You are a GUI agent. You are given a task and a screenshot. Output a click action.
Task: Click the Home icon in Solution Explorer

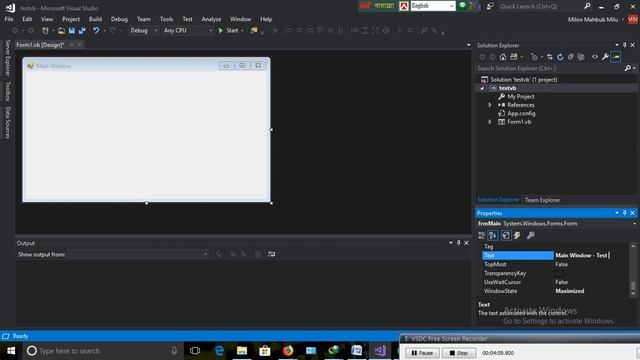[x=503, y=57]
